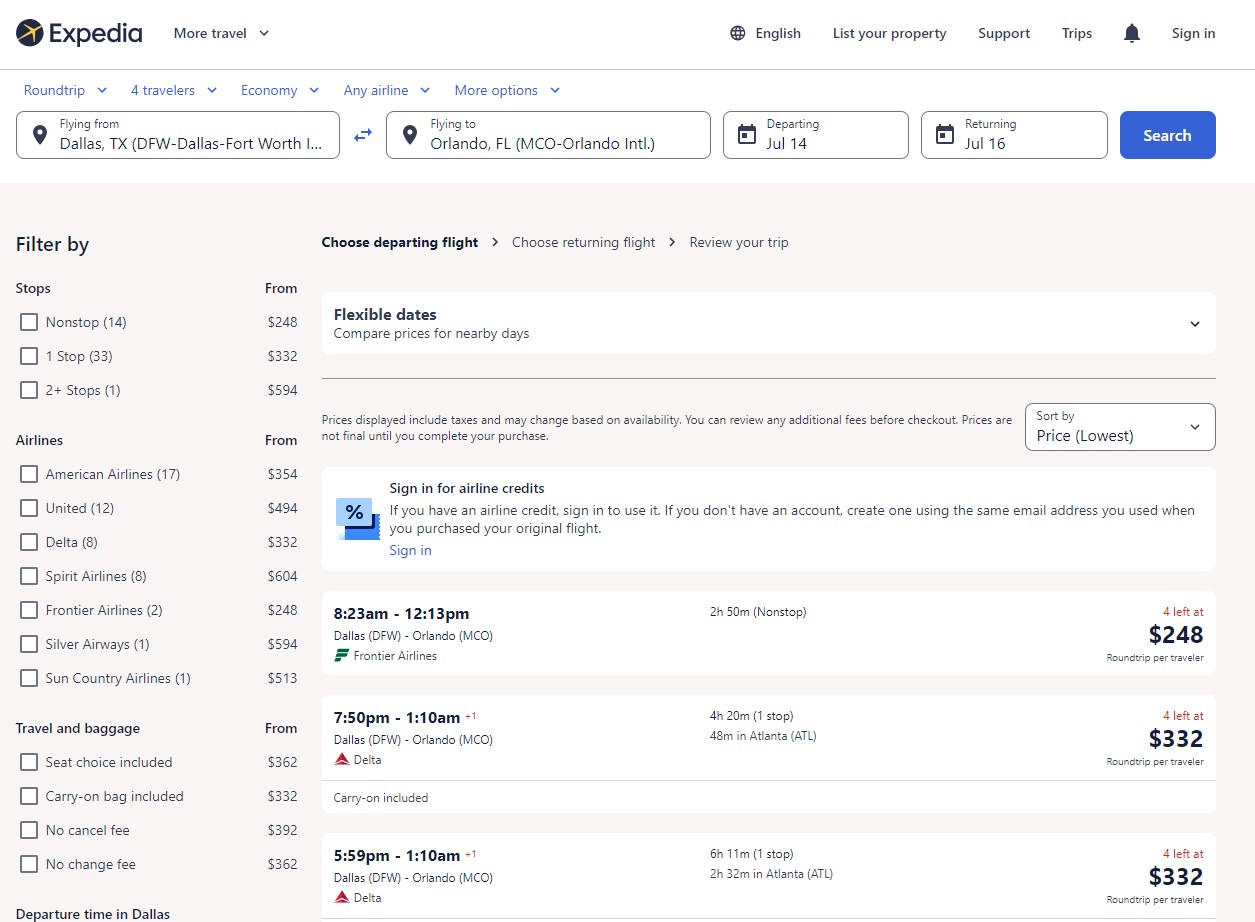Click the Delta logo on the 5:59pm flight
This screenshot has width=1255, height=922.
tap(342, 898)
